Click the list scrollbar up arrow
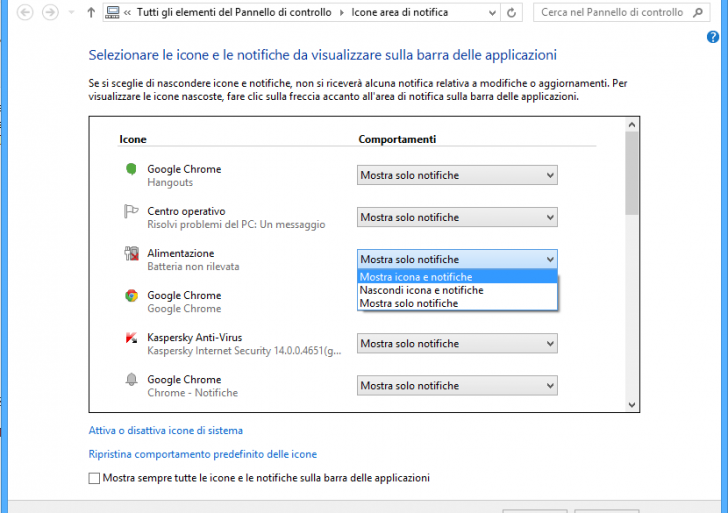The height and width of the screenshot is (513, 728). coord(631,124)
